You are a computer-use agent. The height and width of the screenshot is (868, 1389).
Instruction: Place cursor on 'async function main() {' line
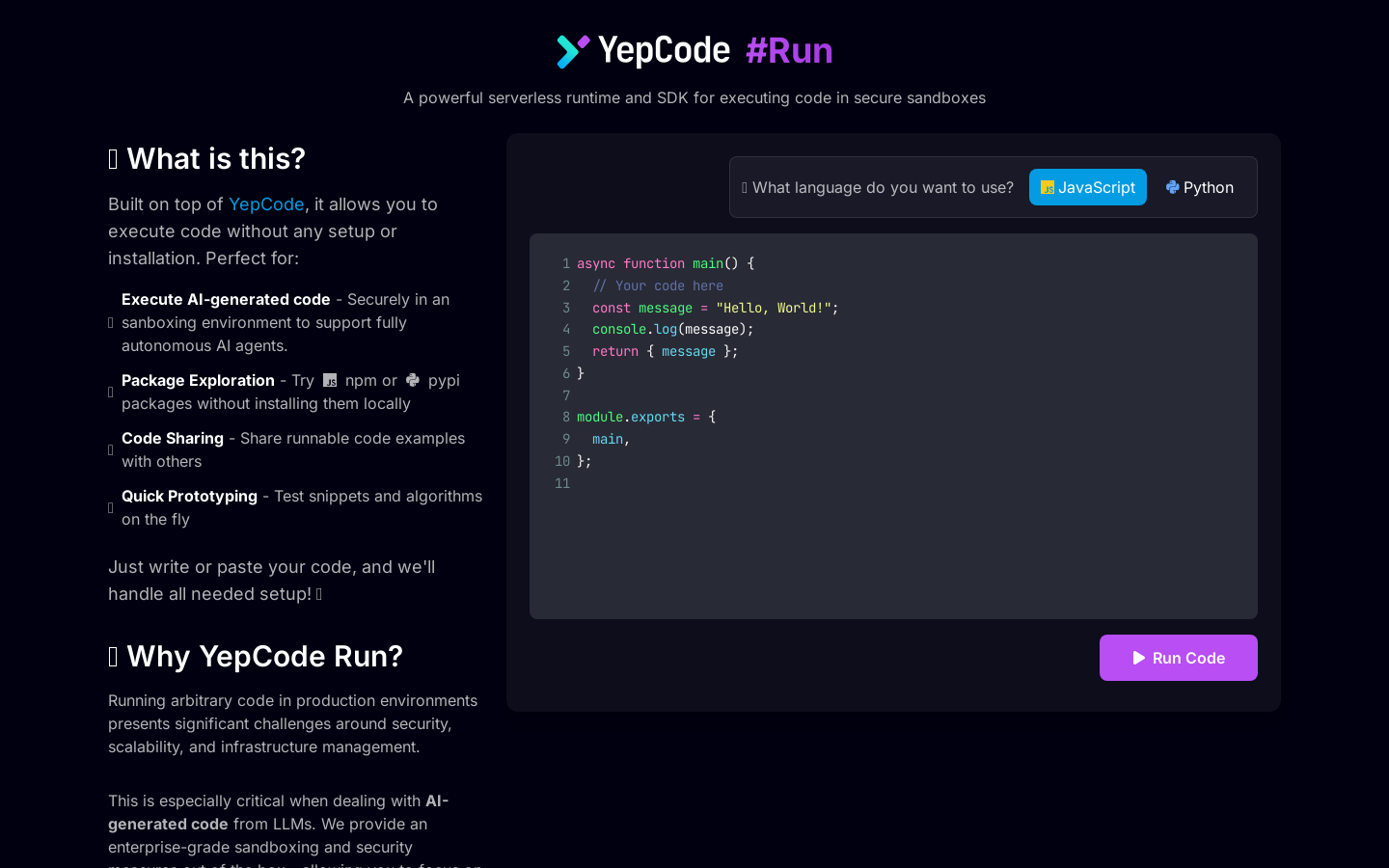(x=666, y=263)
